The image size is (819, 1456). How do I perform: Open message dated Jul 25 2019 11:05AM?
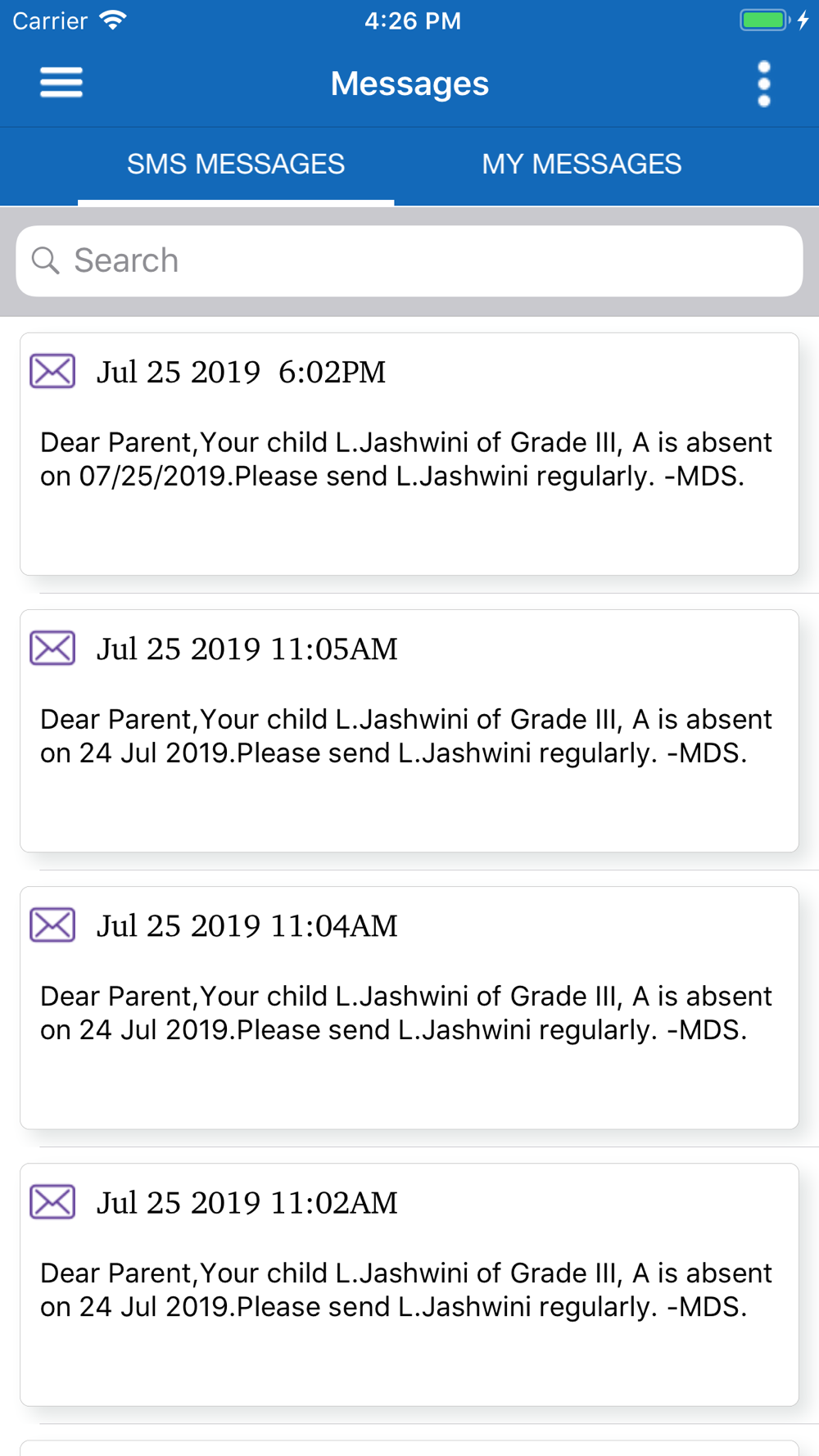click(x=409, y=730)
